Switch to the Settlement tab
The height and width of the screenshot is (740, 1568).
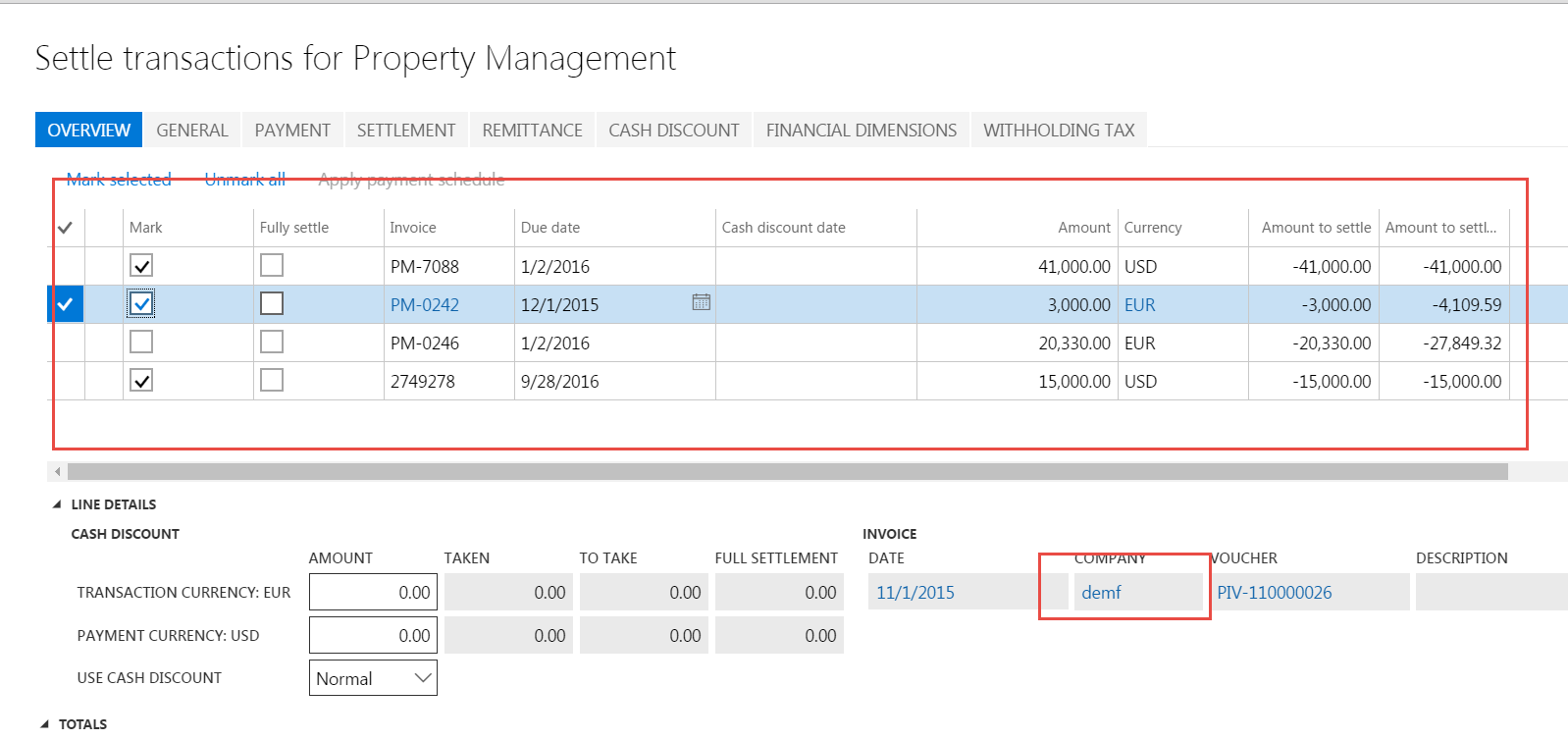tap(406, 131)
